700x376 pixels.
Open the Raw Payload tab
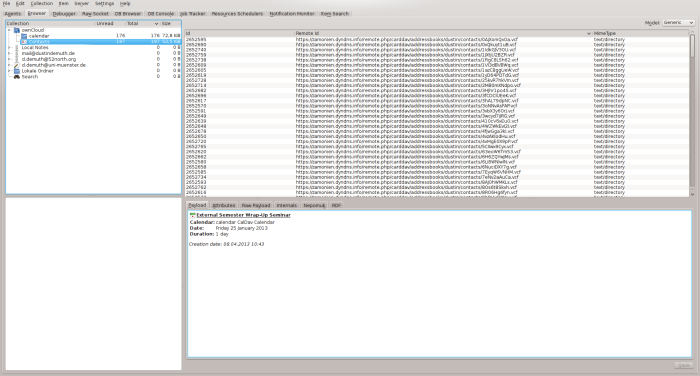coord(256,205)
